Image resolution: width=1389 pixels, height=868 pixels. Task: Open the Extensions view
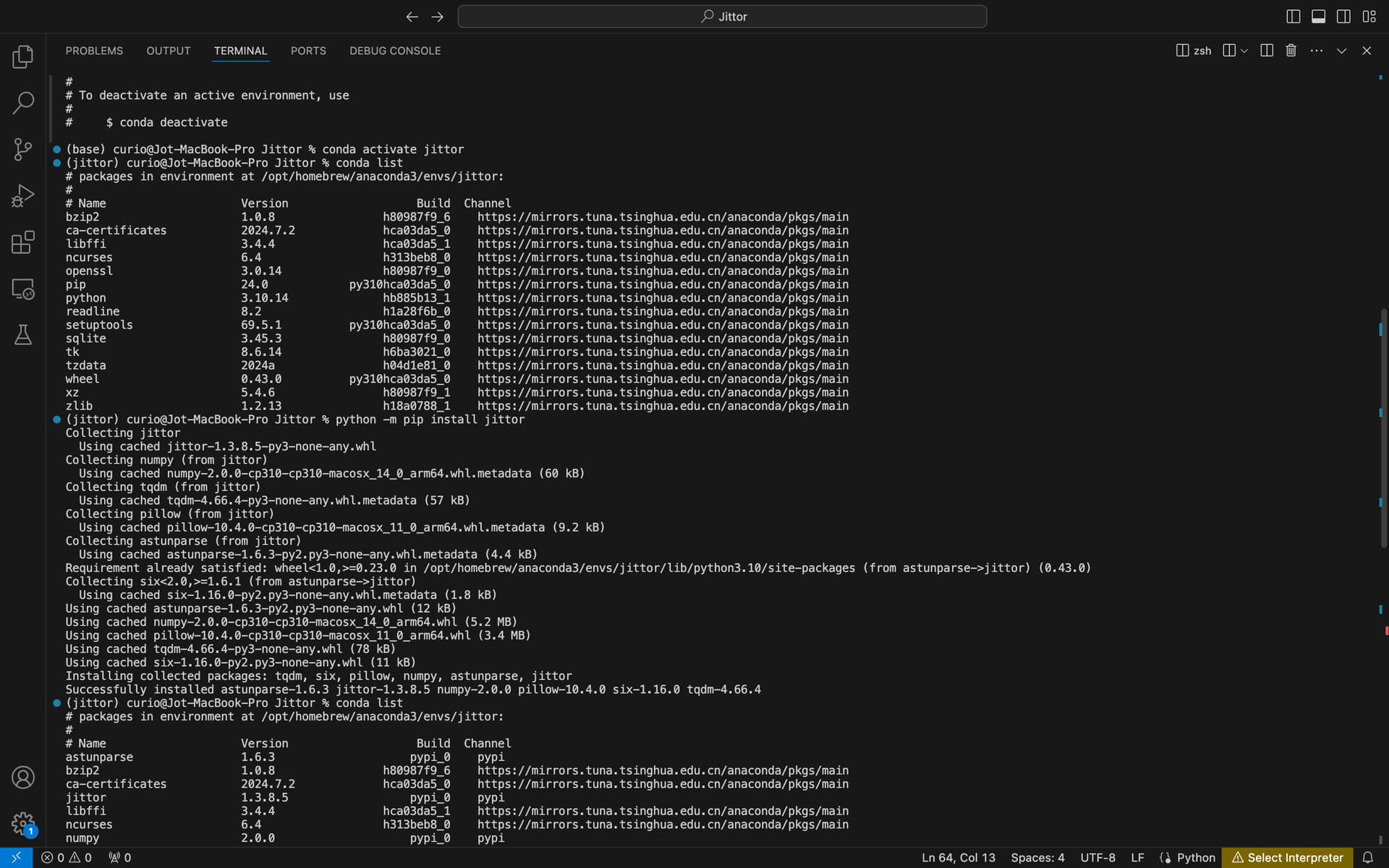[x=22, y=242]
